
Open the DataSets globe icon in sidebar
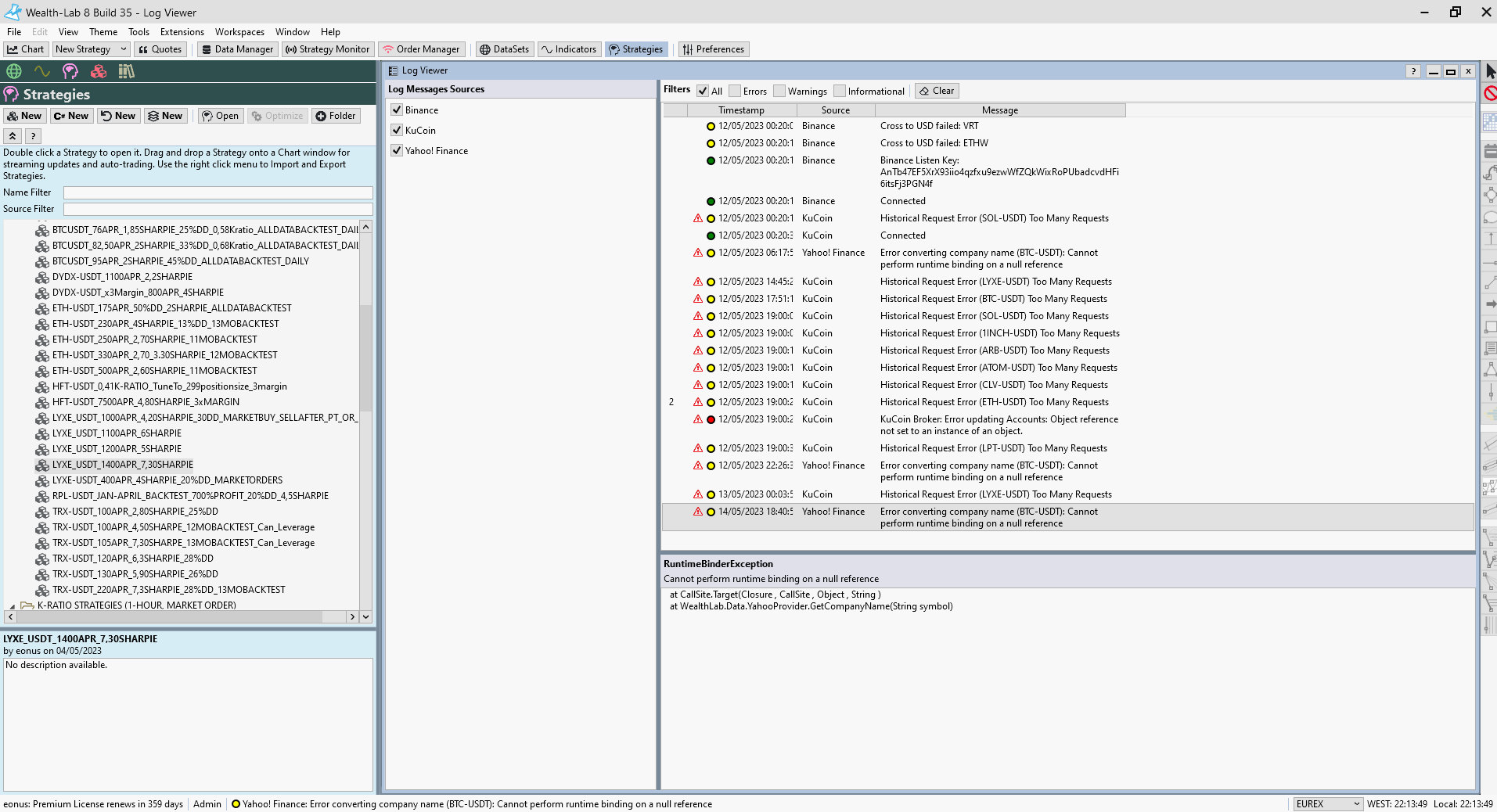click(14, 71)
